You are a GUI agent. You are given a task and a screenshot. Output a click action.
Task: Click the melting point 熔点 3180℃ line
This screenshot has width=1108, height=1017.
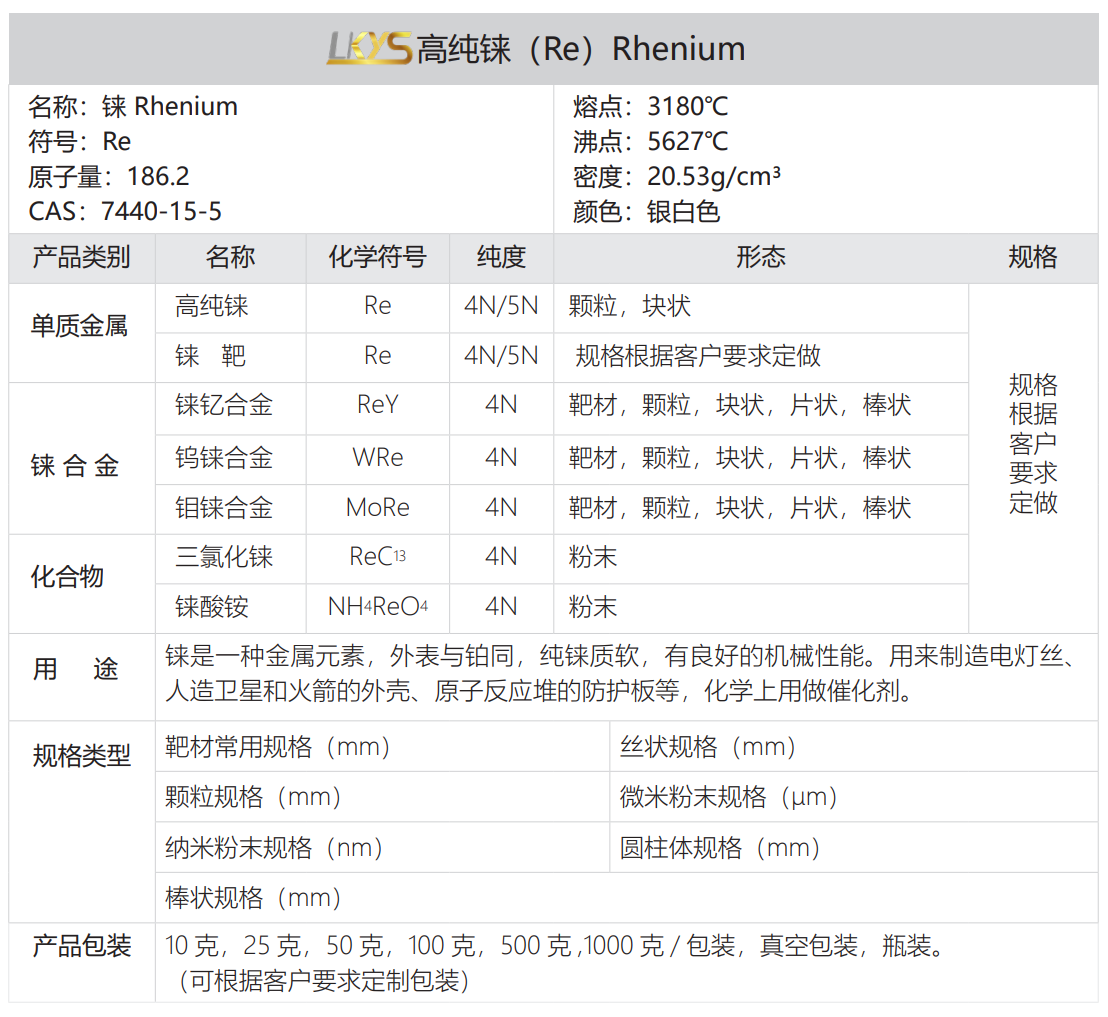click(650, 107)
